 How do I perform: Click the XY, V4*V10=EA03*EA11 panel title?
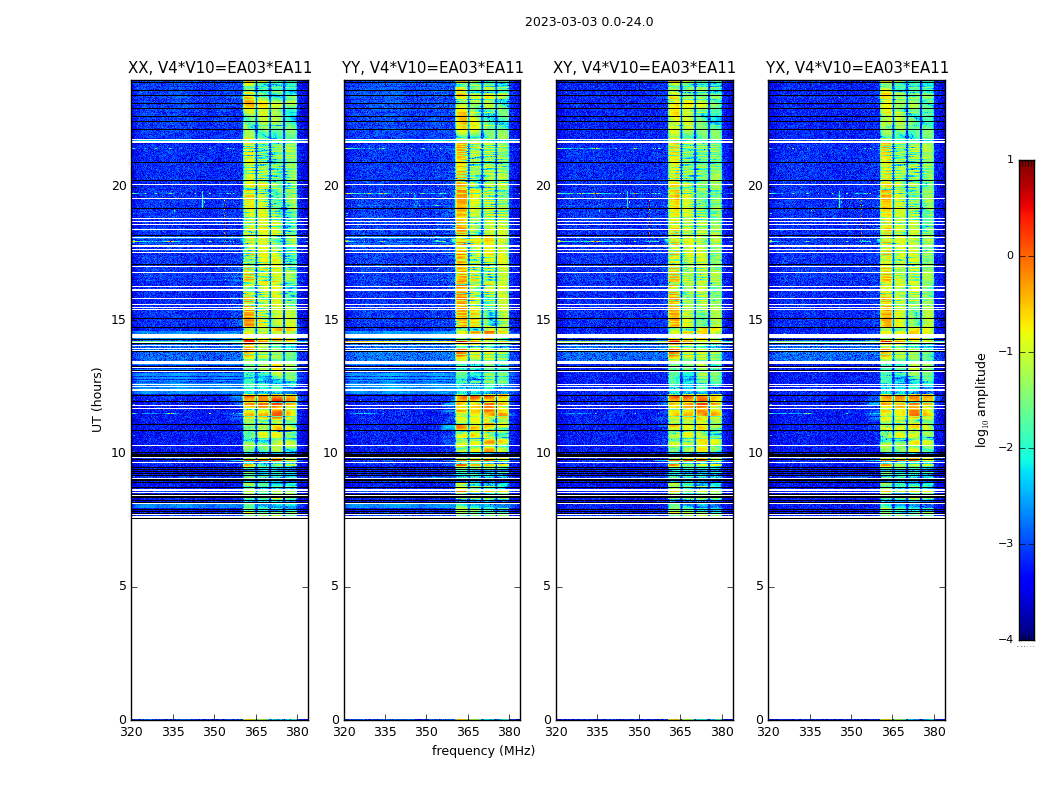644,68
